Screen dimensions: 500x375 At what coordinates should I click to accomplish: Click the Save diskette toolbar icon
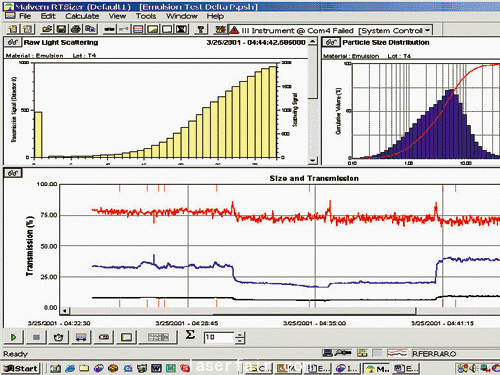tap(61, 30)
